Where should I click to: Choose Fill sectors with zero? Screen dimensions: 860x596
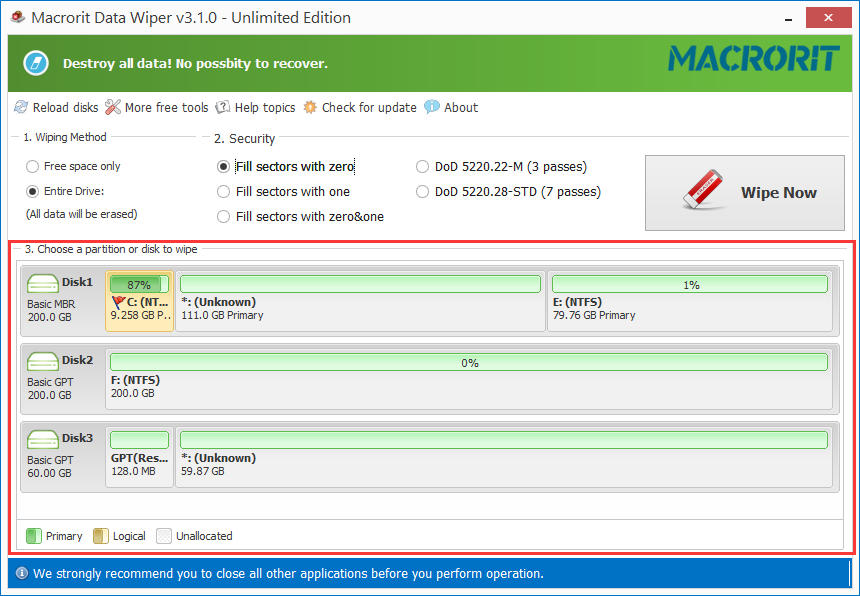[286, 167]
